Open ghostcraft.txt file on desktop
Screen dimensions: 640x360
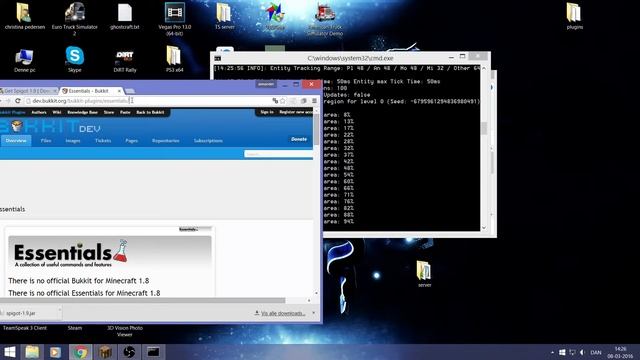125,16
